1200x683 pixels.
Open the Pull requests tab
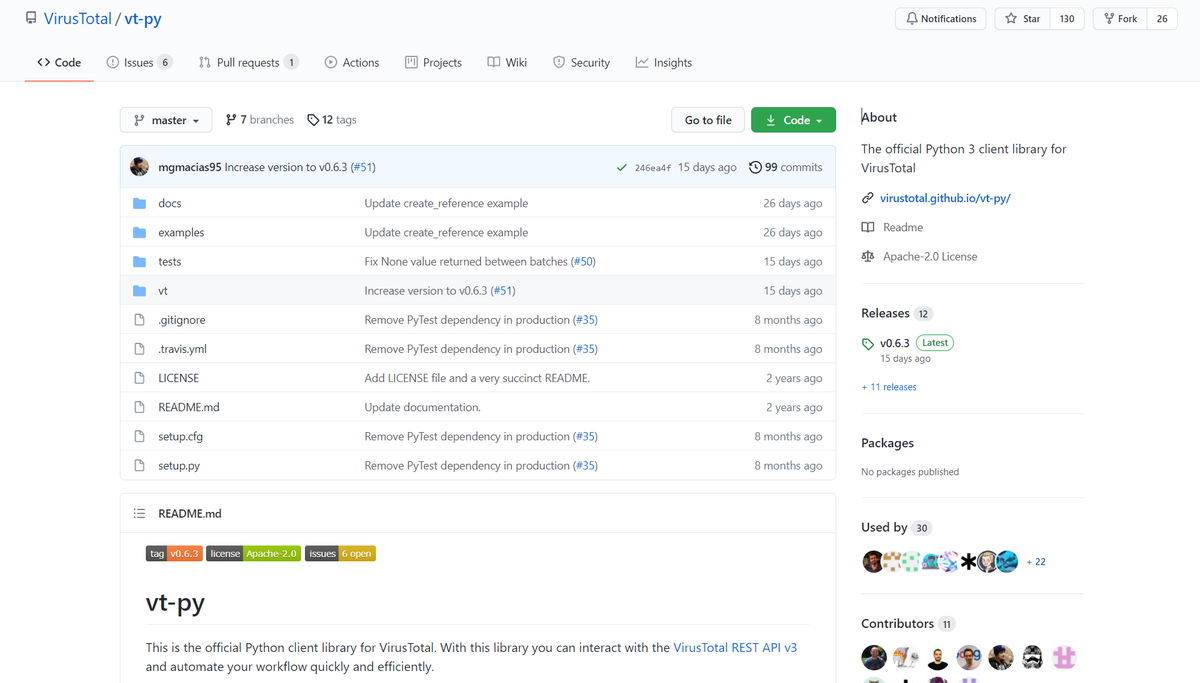(x=249, y=62)
